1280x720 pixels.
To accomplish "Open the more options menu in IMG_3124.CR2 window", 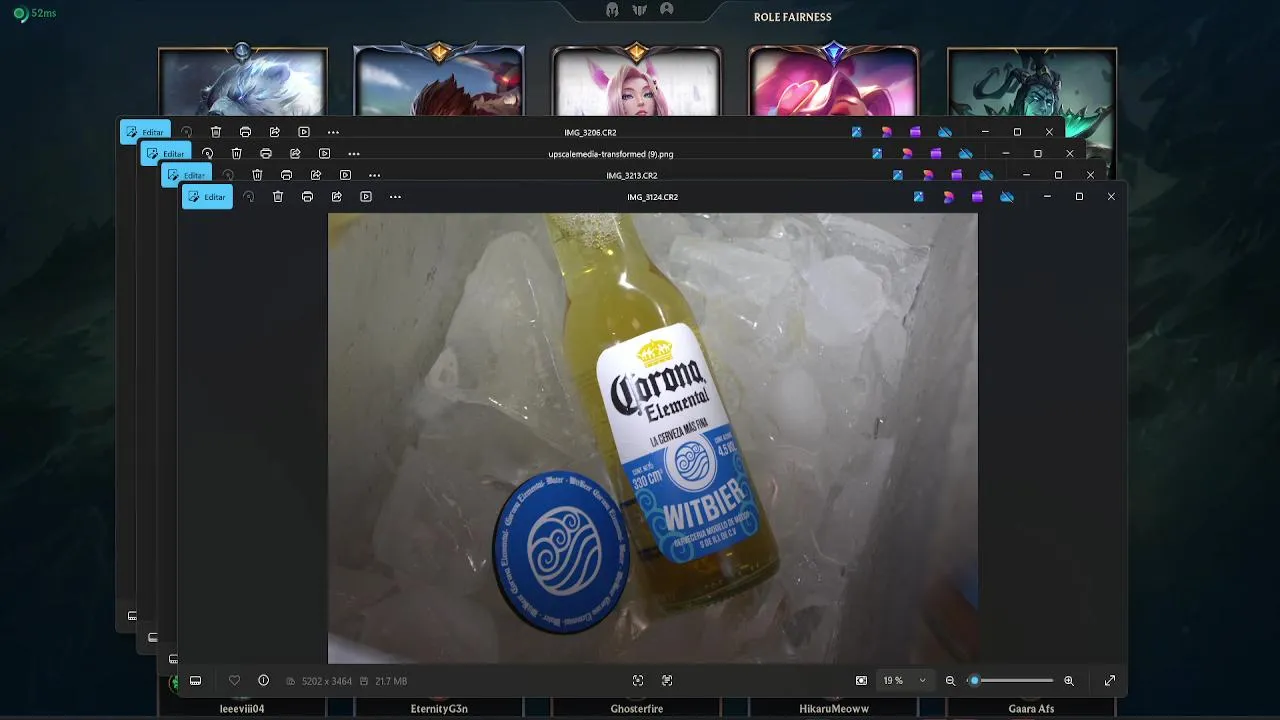I will pos(395,197).
